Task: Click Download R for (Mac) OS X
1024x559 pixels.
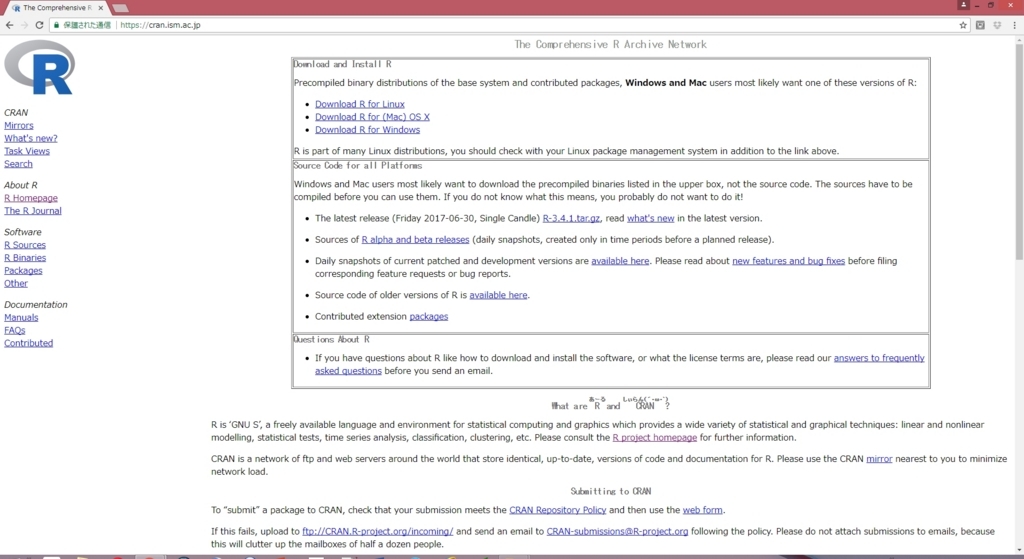Action: 372,117
